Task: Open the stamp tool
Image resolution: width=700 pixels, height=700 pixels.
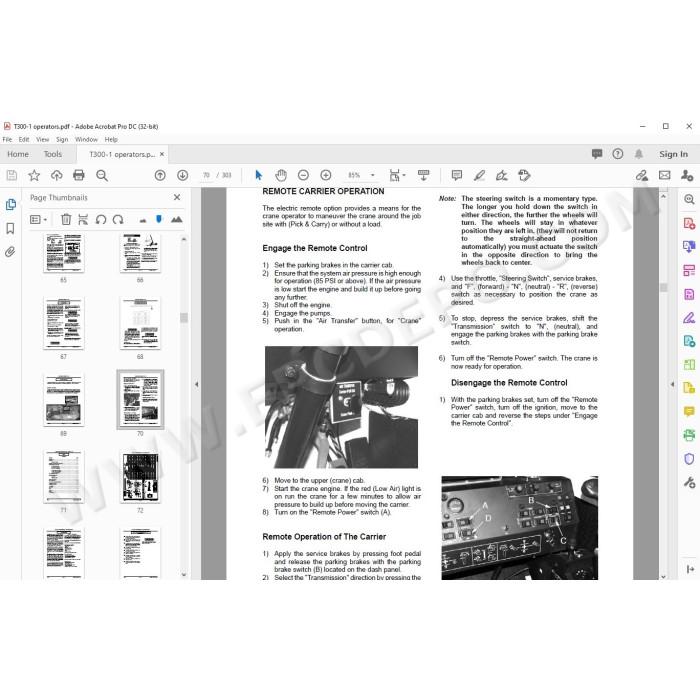Action: tap(524, 175)
